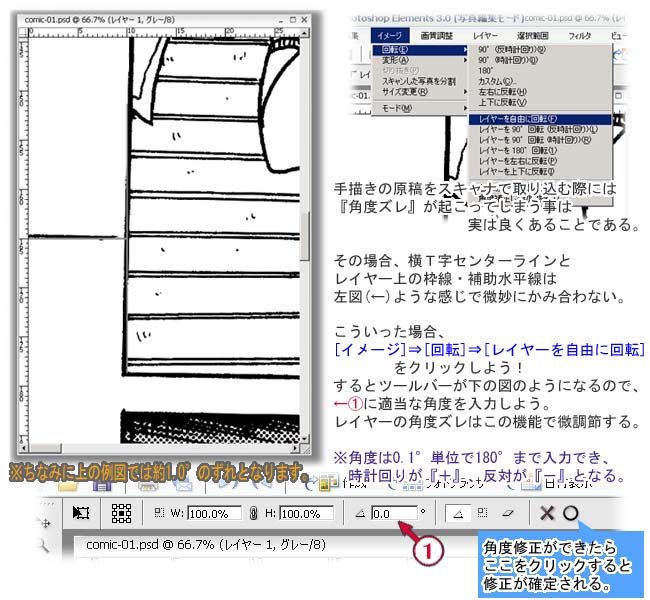This screenshot has width=650, height=600.
Task: Choose 90° (反時計回り) rotation
Action: pos(540,50)
